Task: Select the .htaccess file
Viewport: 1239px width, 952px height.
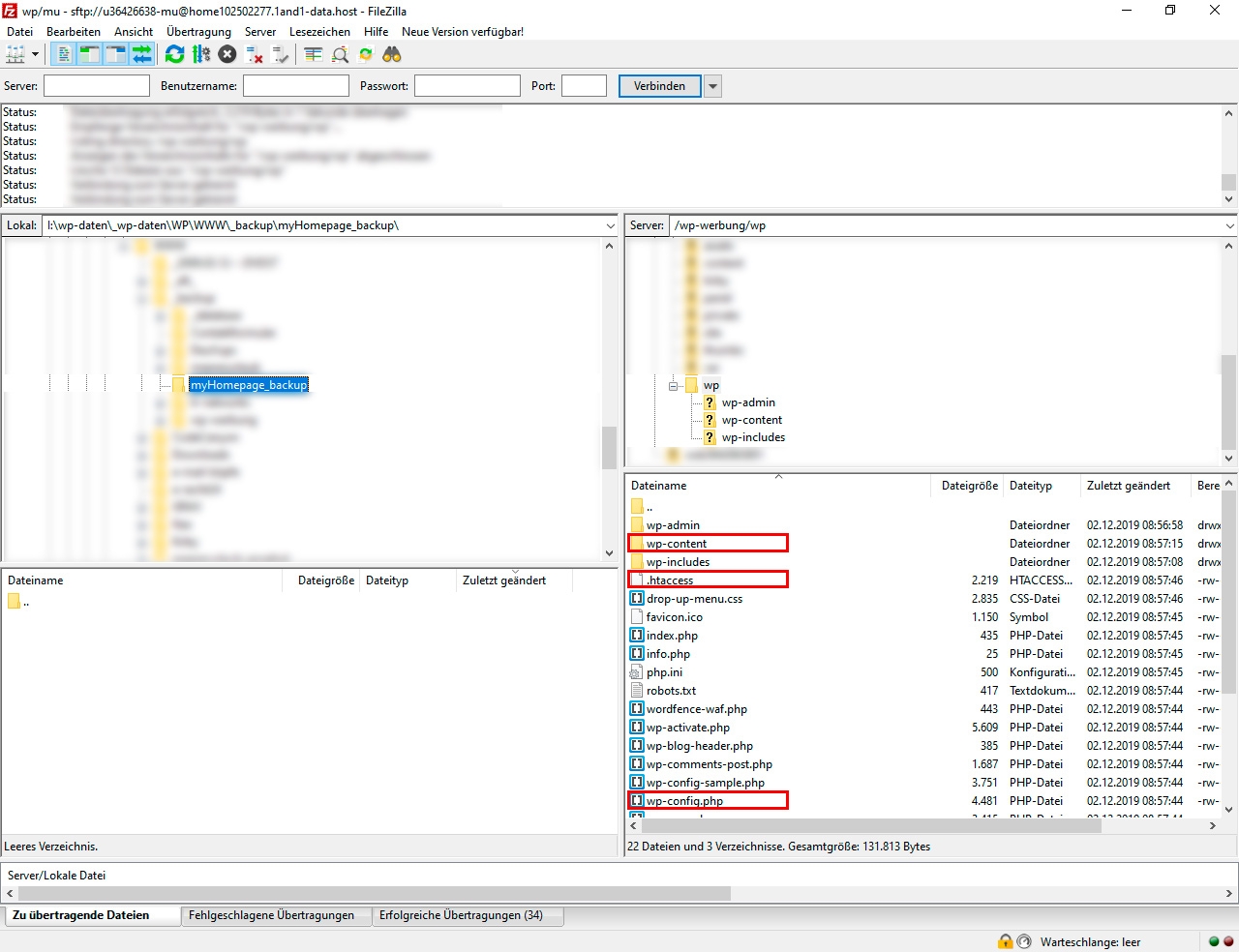Action: [x=670, y=580]
